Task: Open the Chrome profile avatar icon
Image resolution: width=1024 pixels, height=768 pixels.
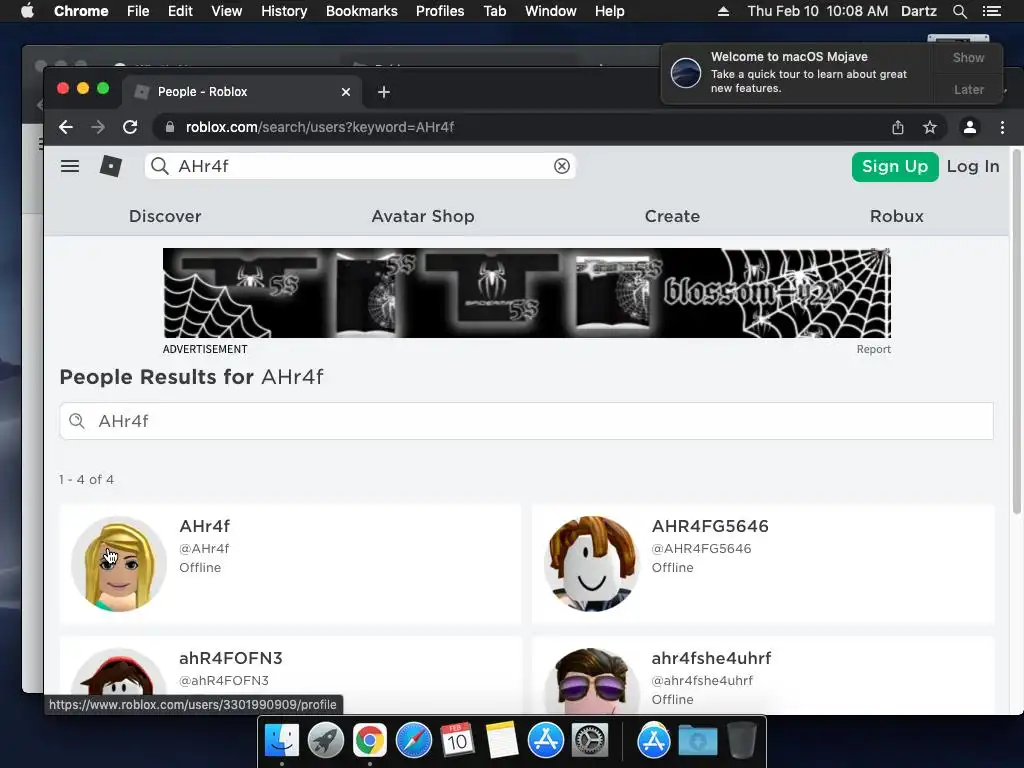Action: tap(970, 127)
